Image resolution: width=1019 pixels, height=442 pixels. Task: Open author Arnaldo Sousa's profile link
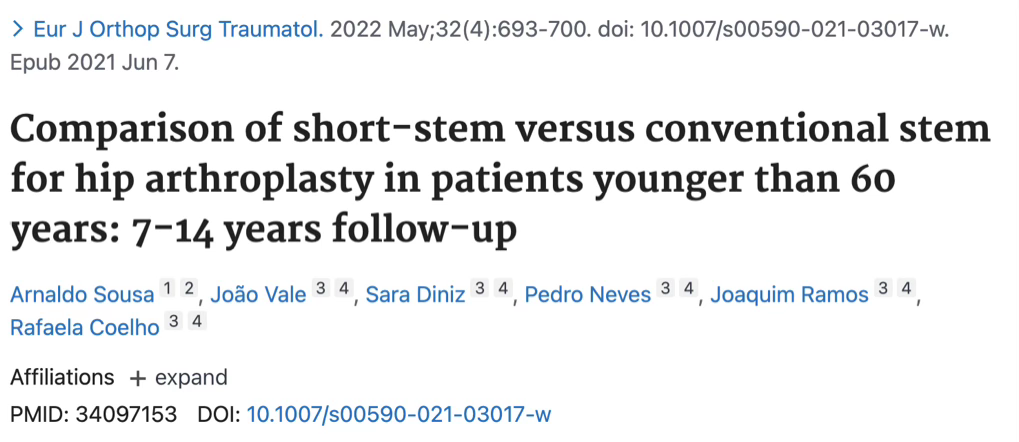(83, 295)
